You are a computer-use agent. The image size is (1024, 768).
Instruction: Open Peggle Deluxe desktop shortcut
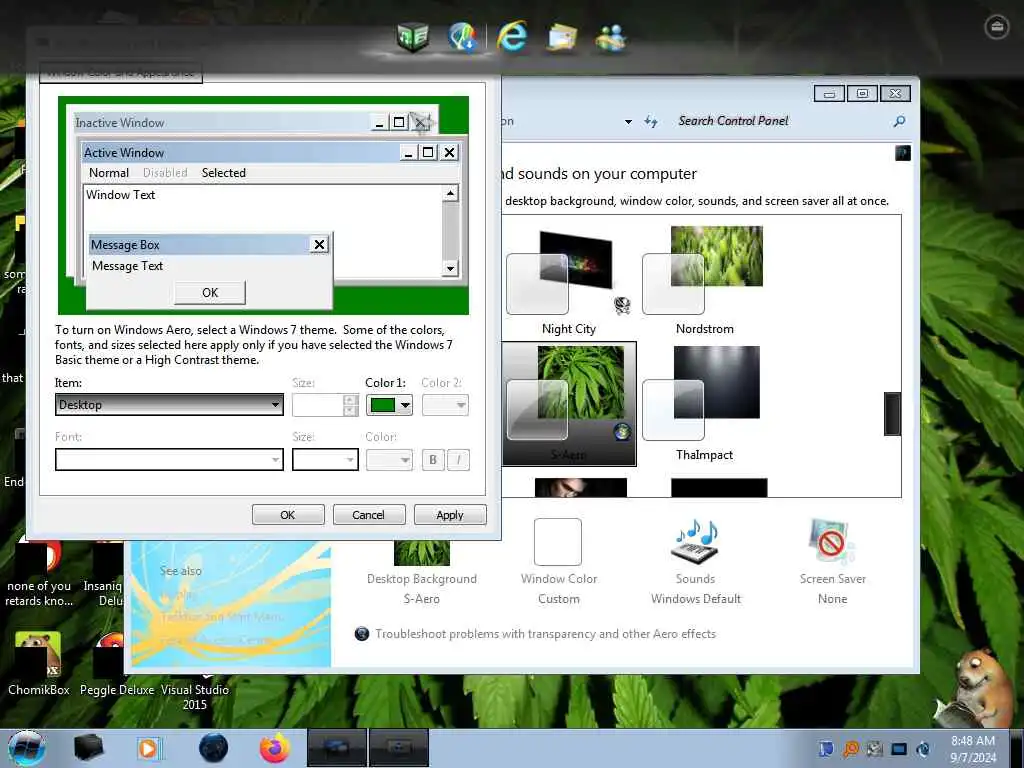click(116, 663)
